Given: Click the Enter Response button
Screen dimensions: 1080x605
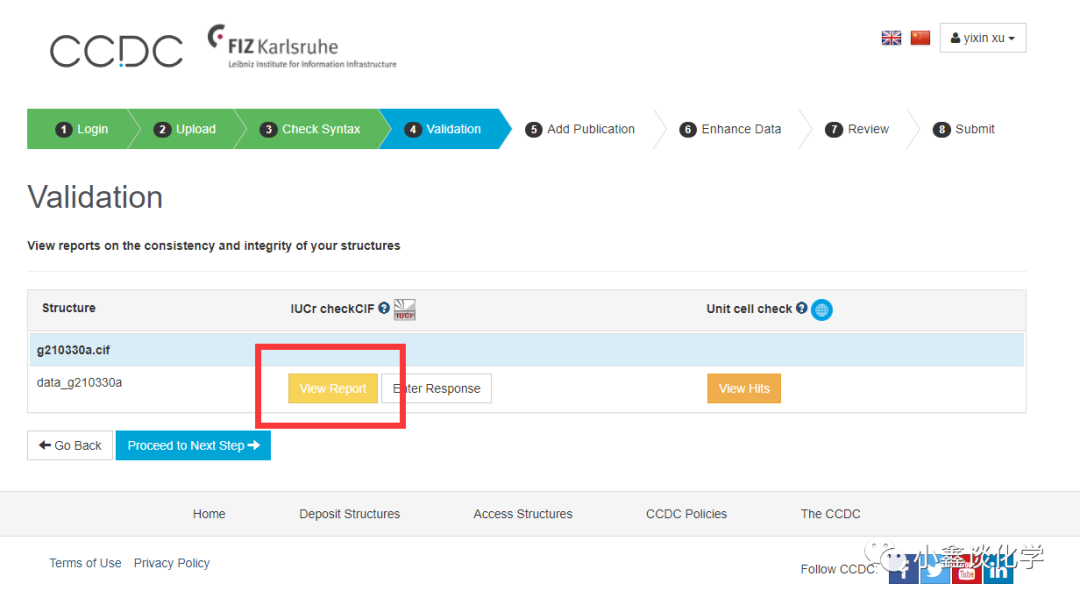Looking at the screenshot, I should point(437,389).
